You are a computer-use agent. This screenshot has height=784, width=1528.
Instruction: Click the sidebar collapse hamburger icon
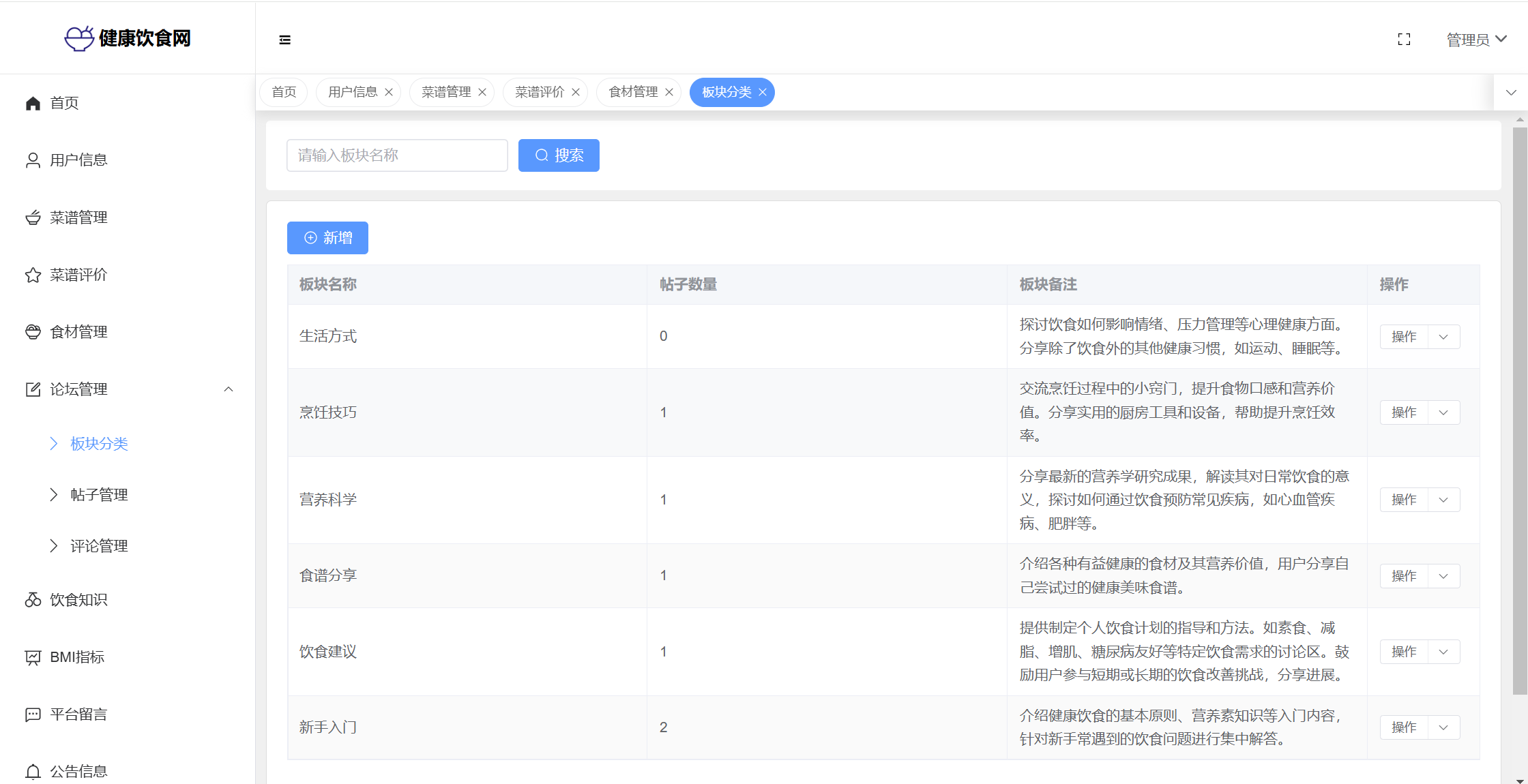click(x=285, y=40)
